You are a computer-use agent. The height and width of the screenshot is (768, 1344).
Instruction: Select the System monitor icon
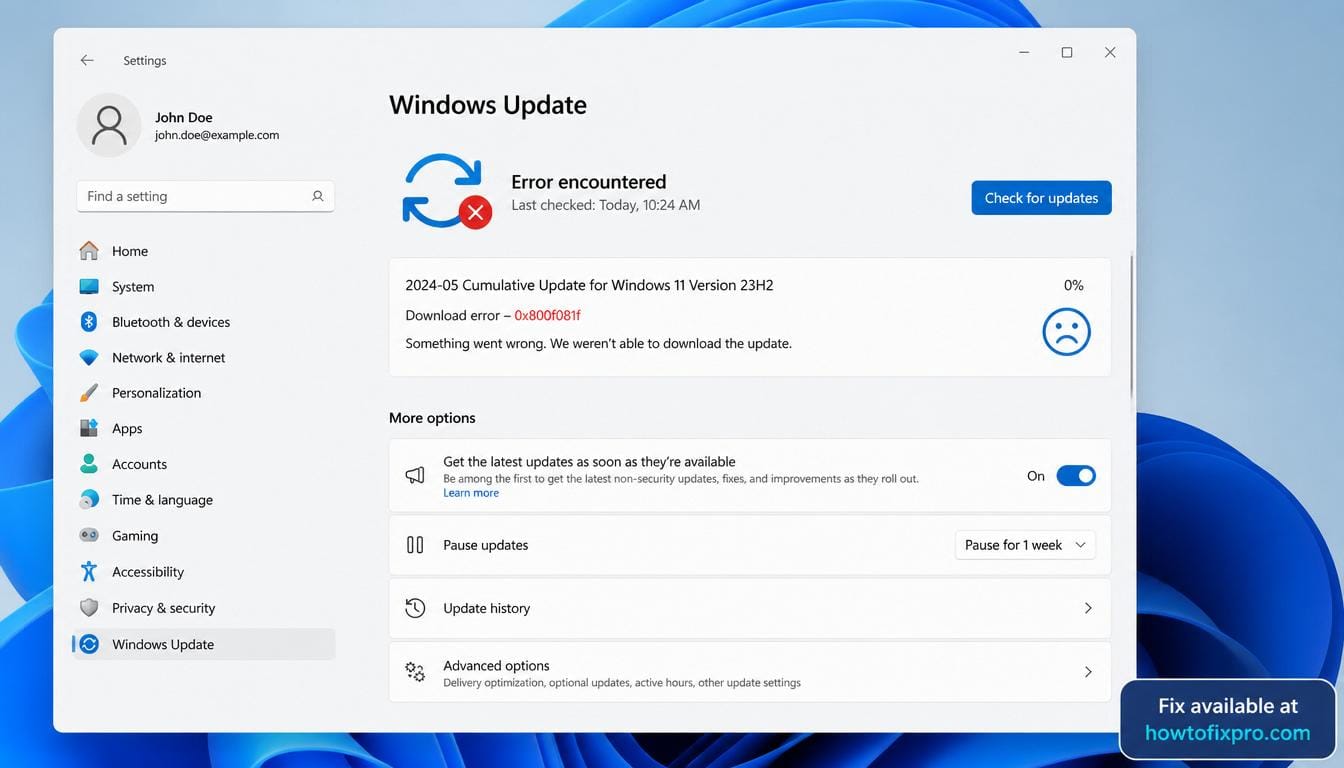pos(89,287)
